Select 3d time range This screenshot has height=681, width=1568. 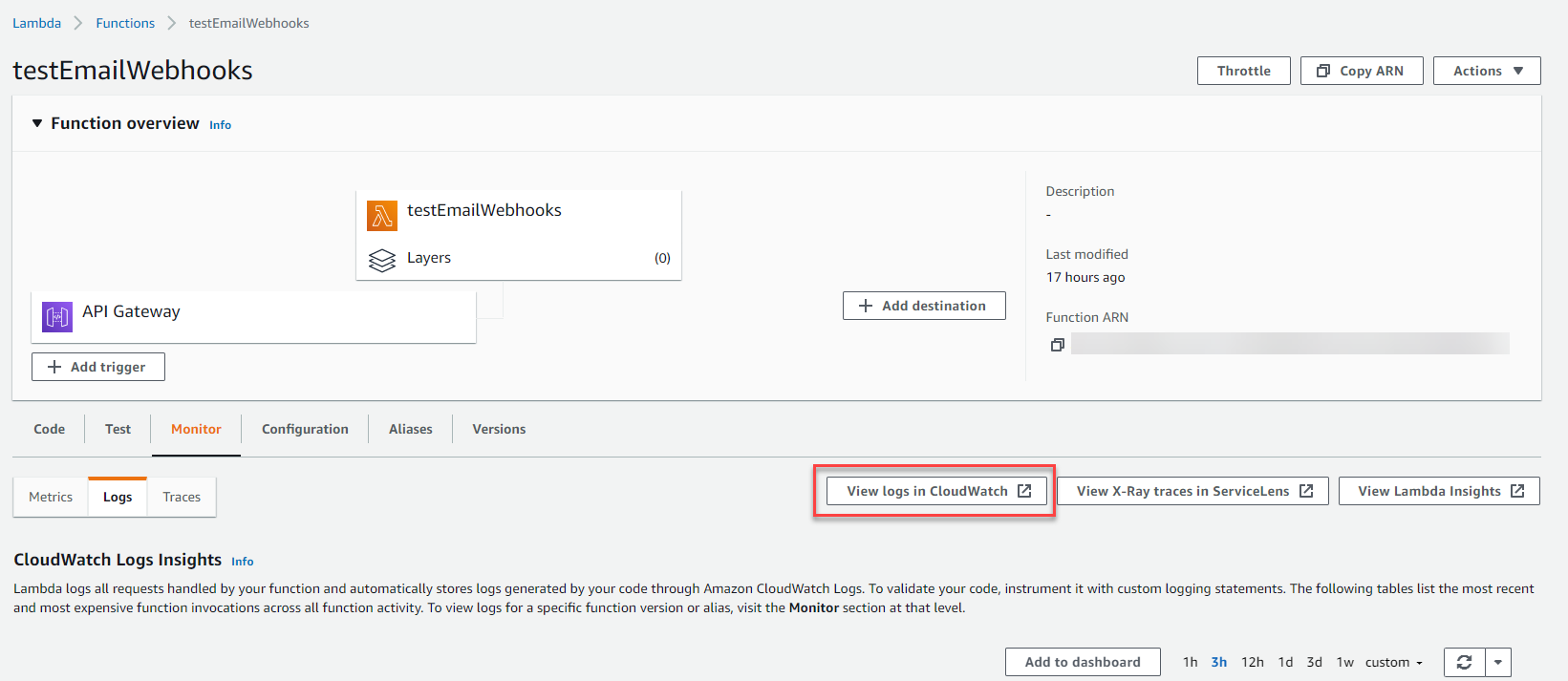(x=1315, y=662)
